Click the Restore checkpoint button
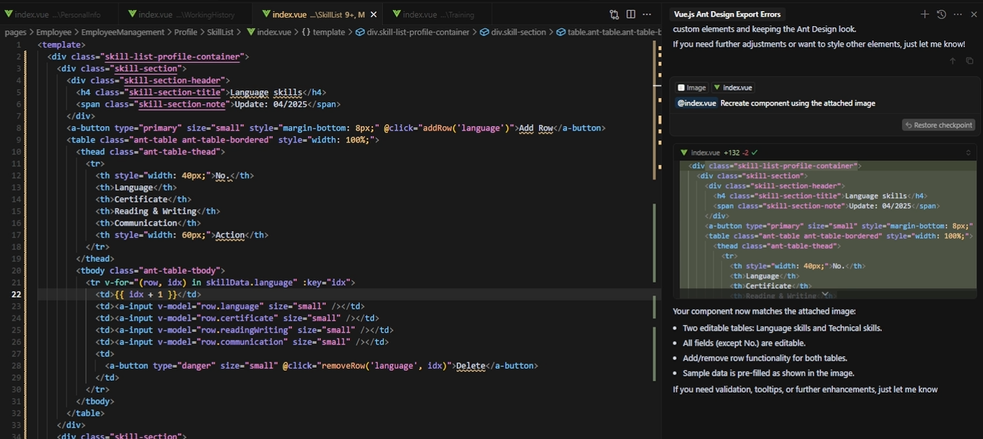This screenshot has width=983, height=439. tap(937, 125)
